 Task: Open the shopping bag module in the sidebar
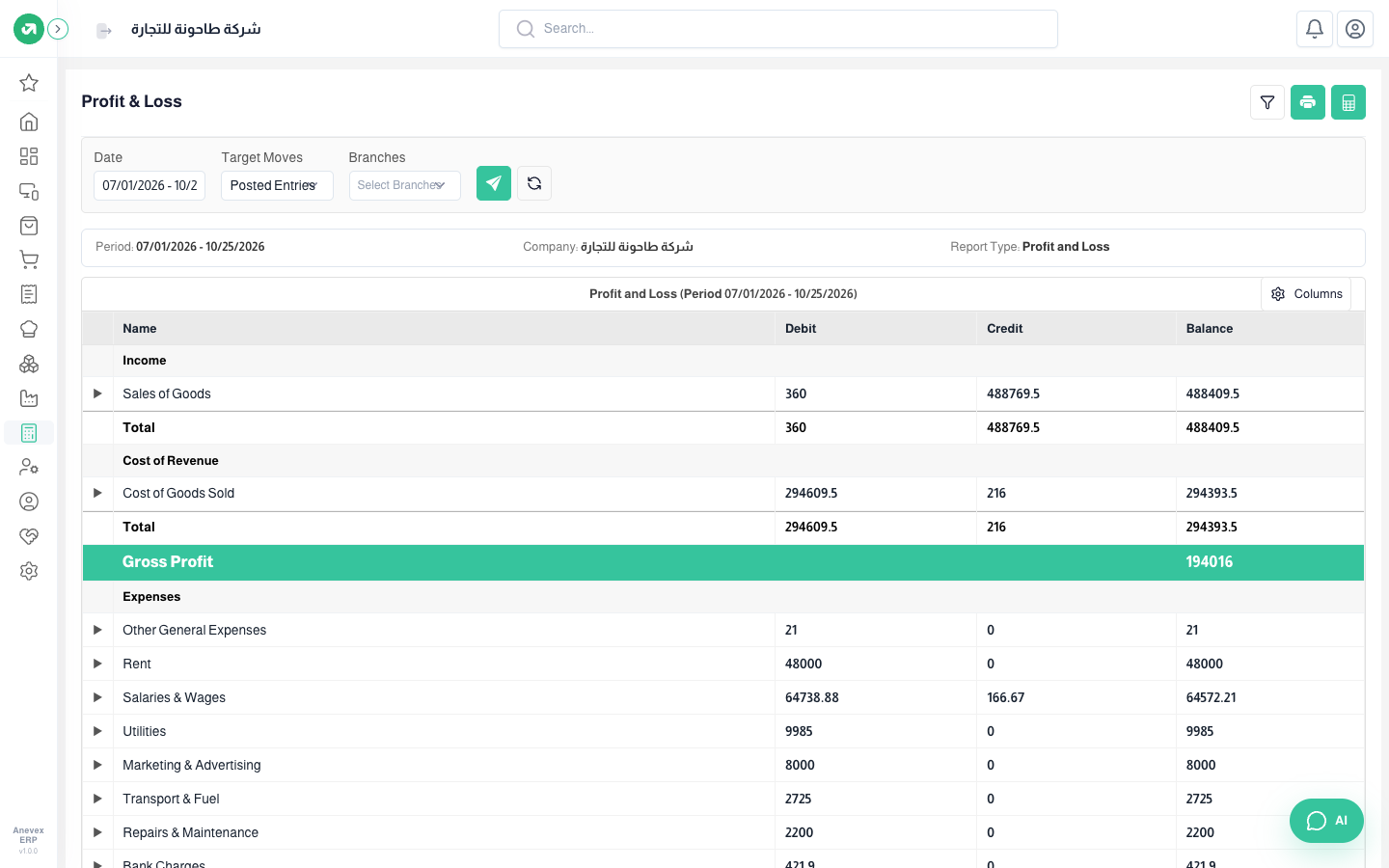click(x=29, y=226)
